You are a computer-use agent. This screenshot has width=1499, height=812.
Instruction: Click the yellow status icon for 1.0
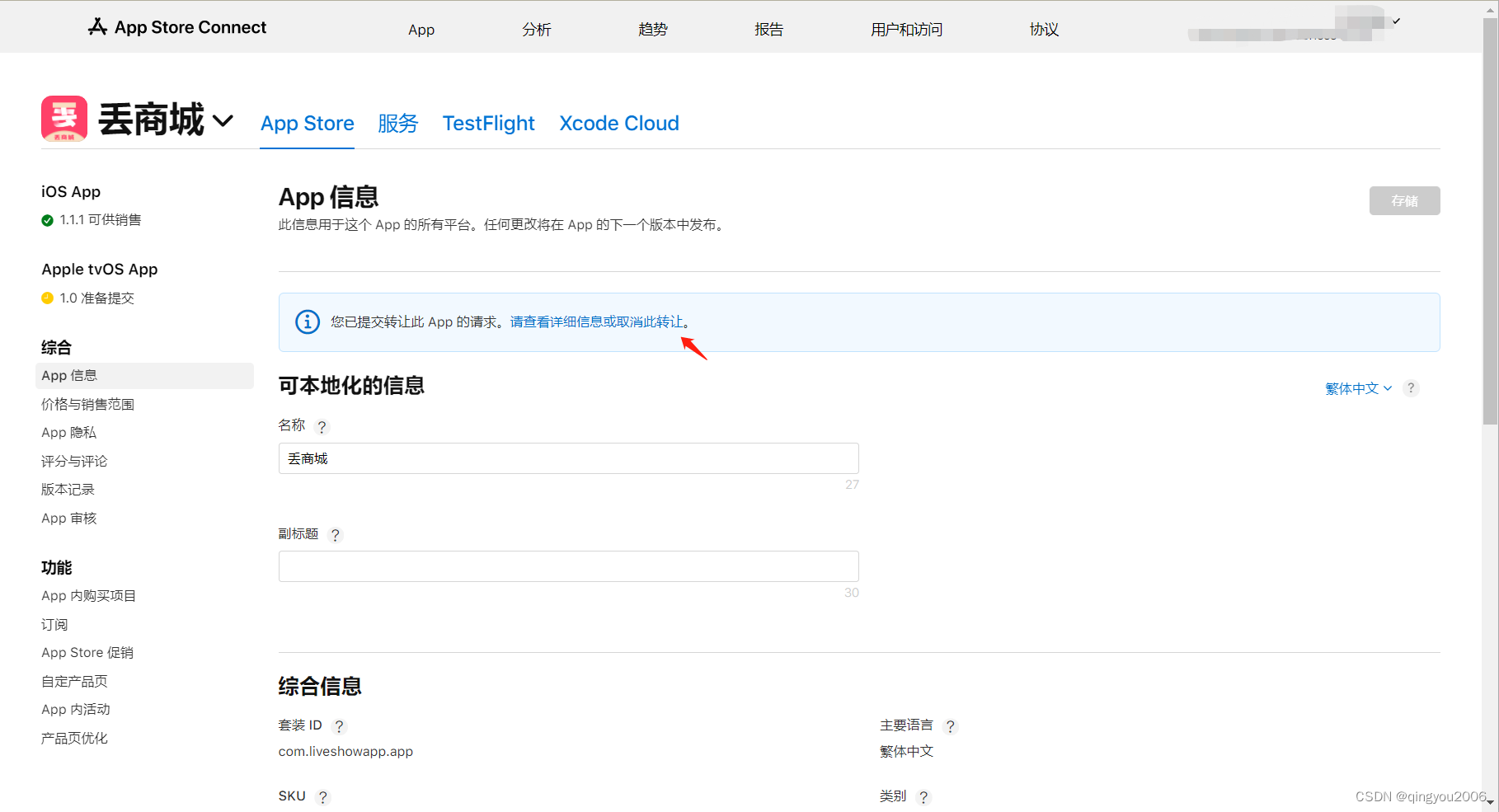48,298
